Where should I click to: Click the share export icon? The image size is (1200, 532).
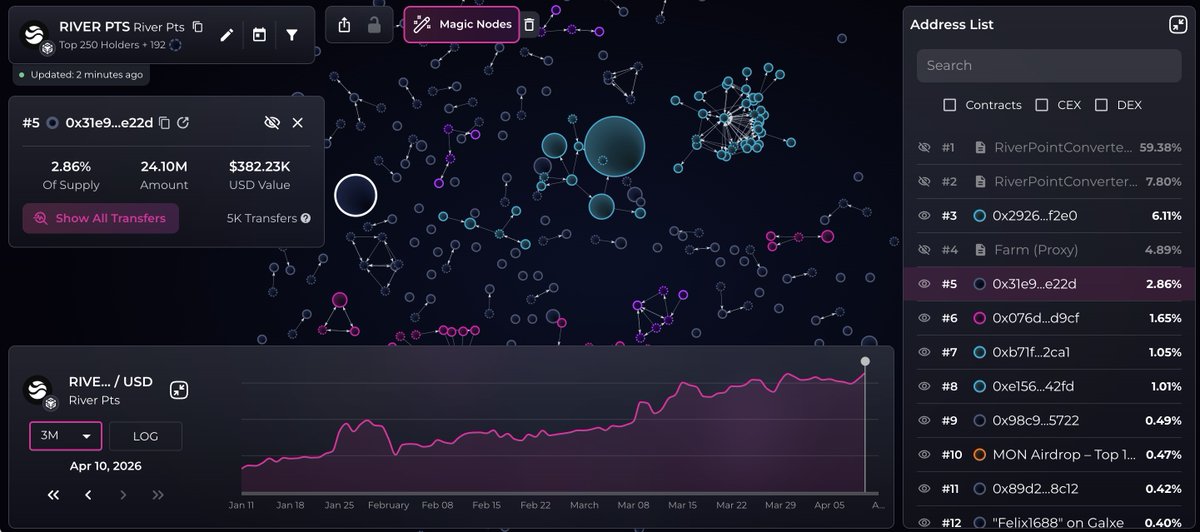tap(345, 25)
